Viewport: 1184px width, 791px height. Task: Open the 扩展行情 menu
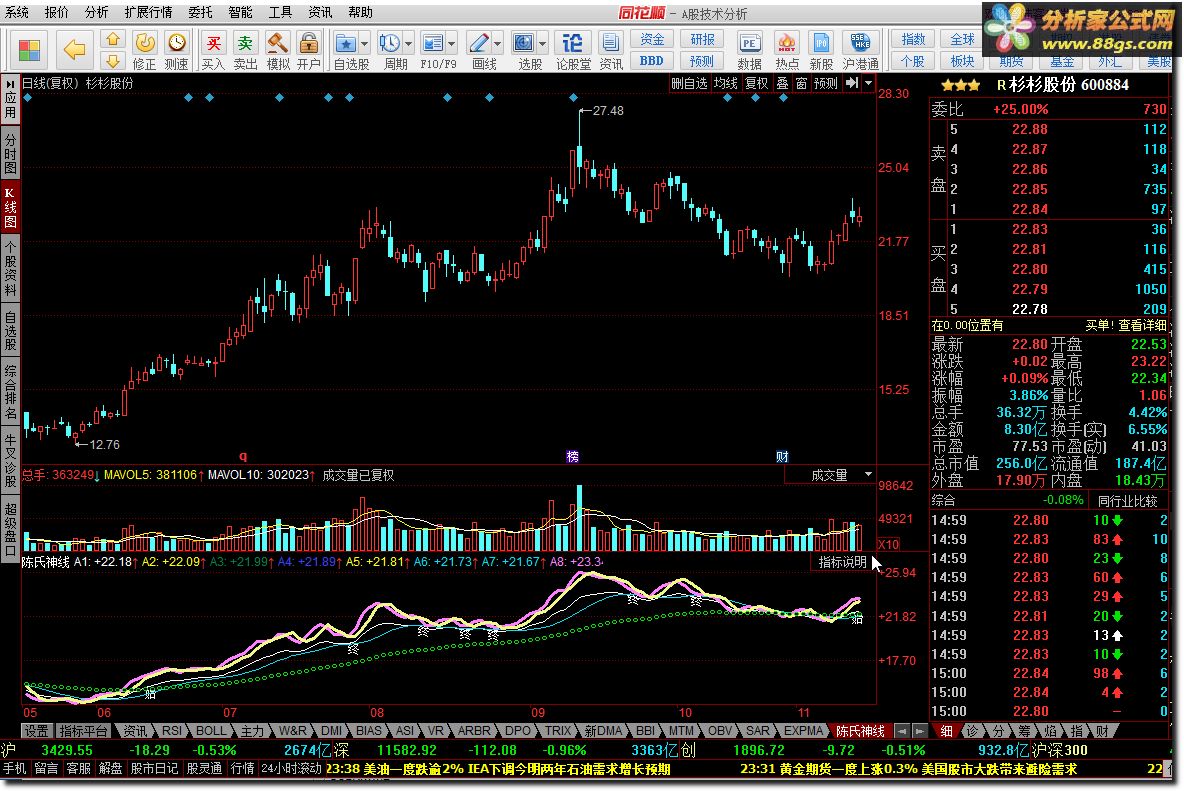pyautogui.click(x=148, y=12)
